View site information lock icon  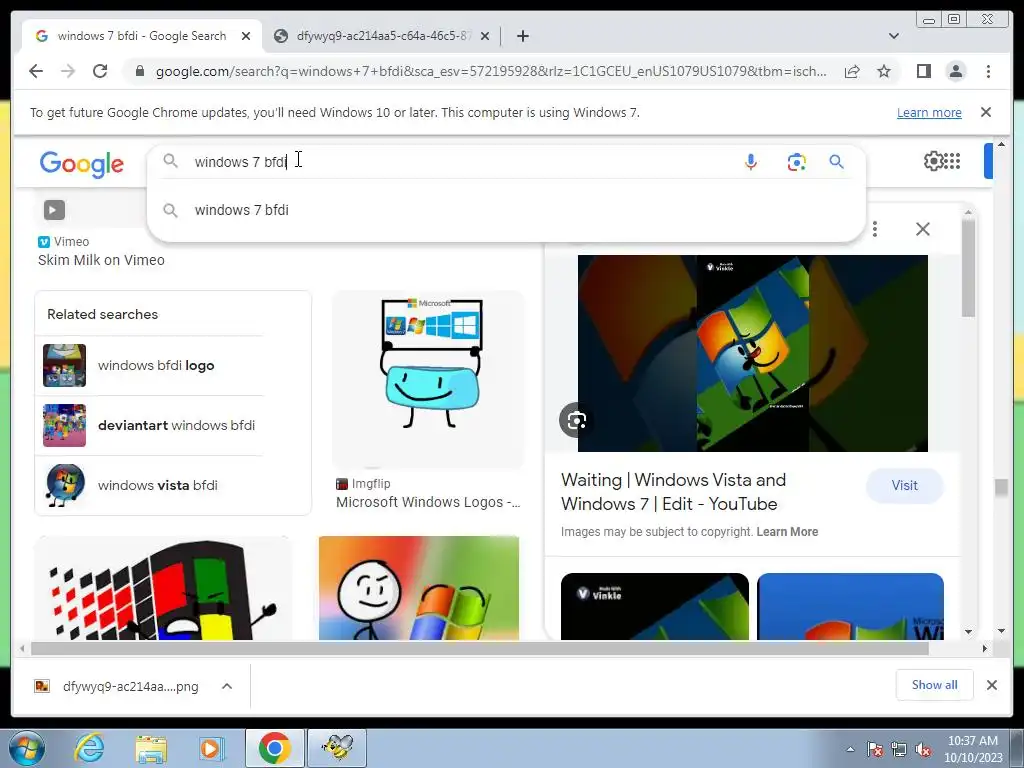(139, 71)
